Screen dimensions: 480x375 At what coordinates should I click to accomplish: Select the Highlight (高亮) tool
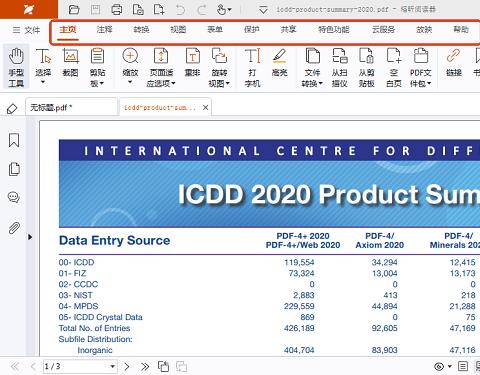coord(279,62)
